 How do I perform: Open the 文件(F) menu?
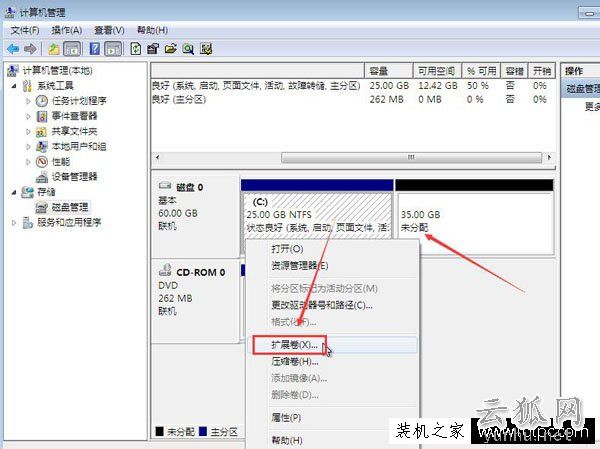[25, 30]
